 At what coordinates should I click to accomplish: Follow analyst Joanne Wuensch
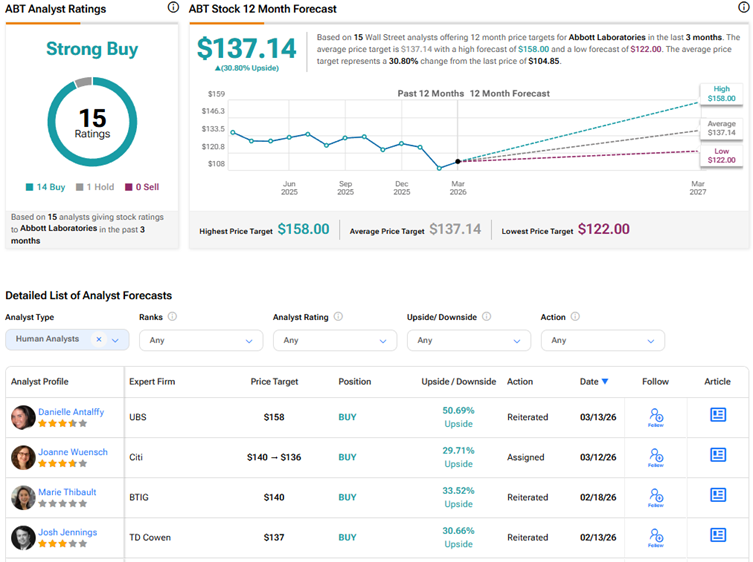point(655,458)
